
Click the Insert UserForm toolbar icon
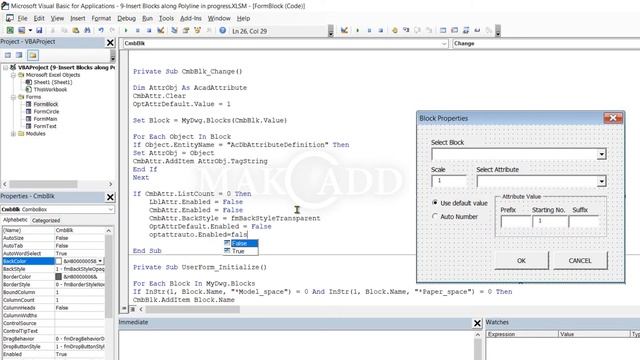coord(21,30)
